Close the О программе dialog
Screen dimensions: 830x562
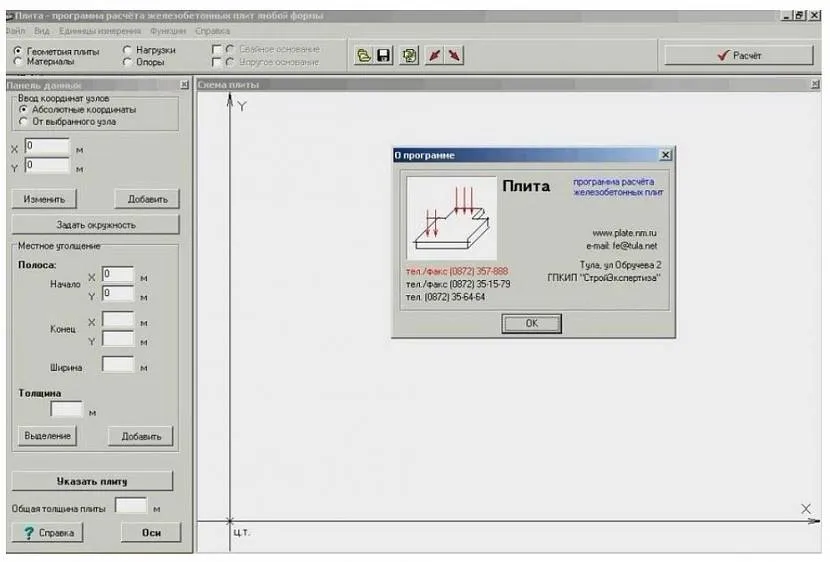(665, 156)
